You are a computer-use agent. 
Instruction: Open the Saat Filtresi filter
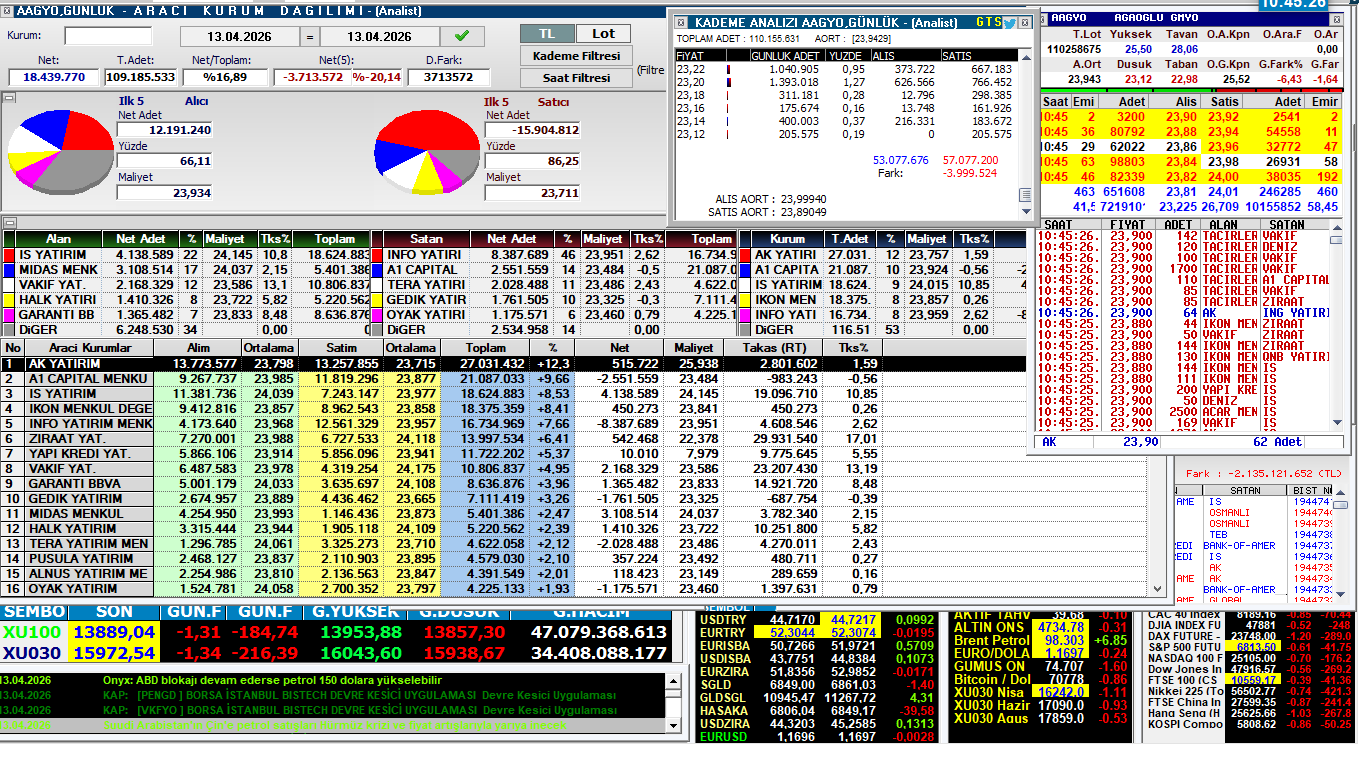pyautogui.click(x=575, y=78)
